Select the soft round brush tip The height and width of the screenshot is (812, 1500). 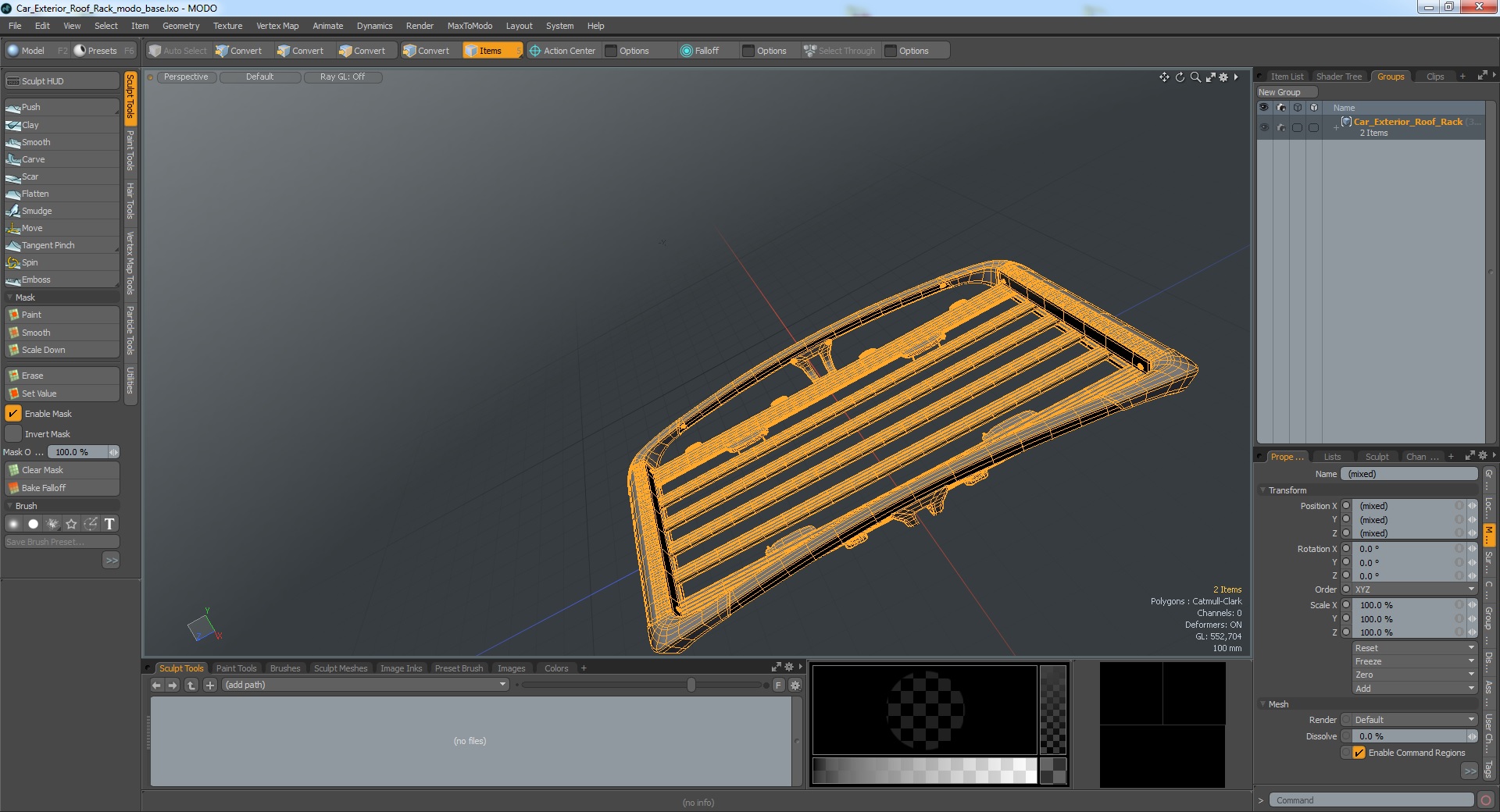pos(14,524)
